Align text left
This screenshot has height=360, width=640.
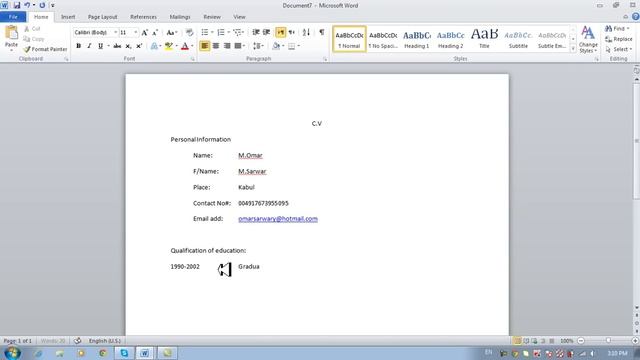pyautogui.click(x=204, y=46)
